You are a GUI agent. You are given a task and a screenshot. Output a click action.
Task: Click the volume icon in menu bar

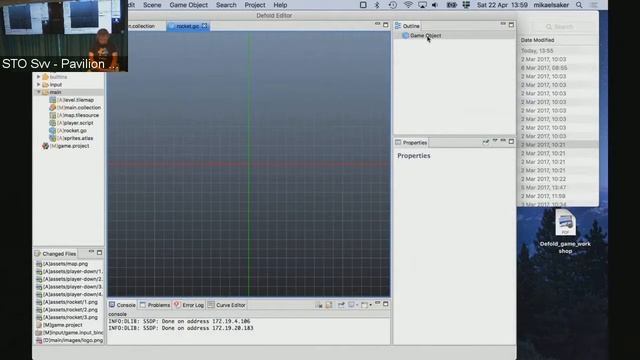pos(435,5)
